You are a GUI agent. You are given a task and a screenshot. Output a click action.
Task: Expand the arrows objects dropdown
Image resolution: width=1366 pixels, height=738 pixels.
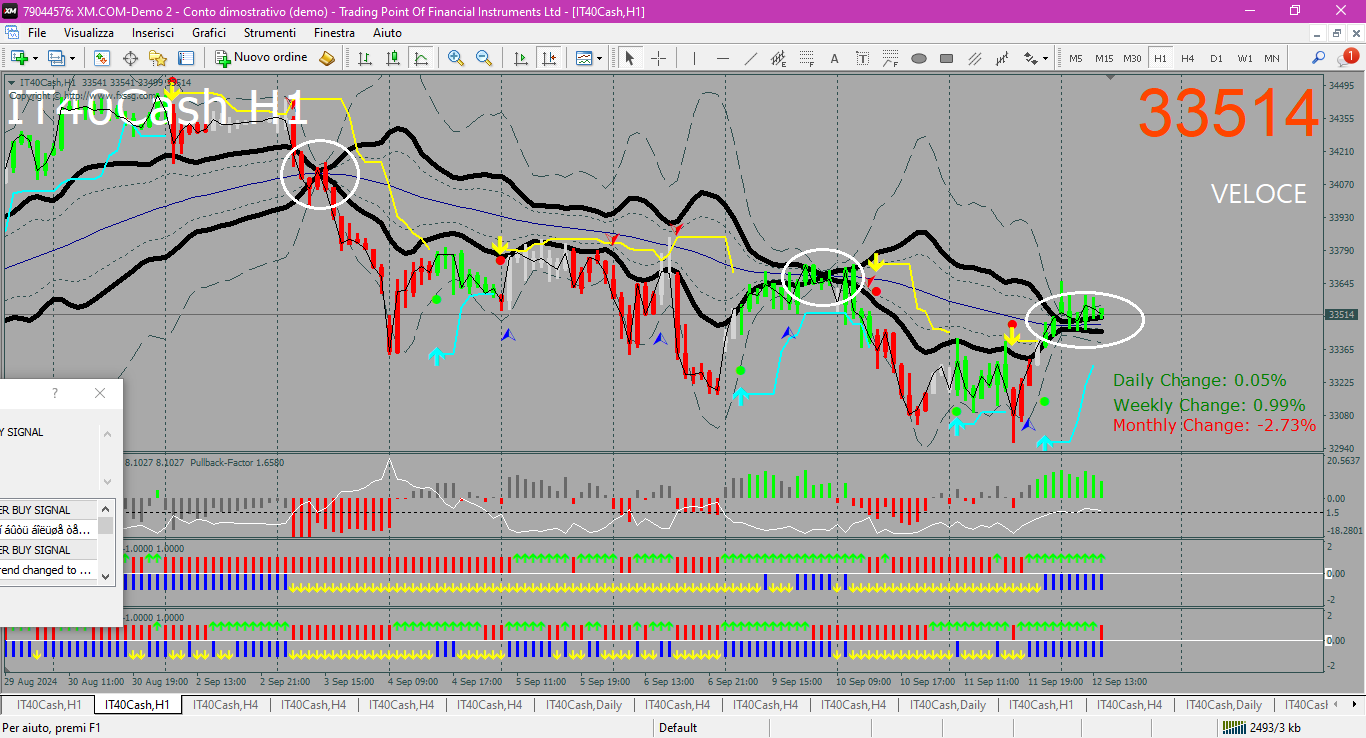point(1045,58)
